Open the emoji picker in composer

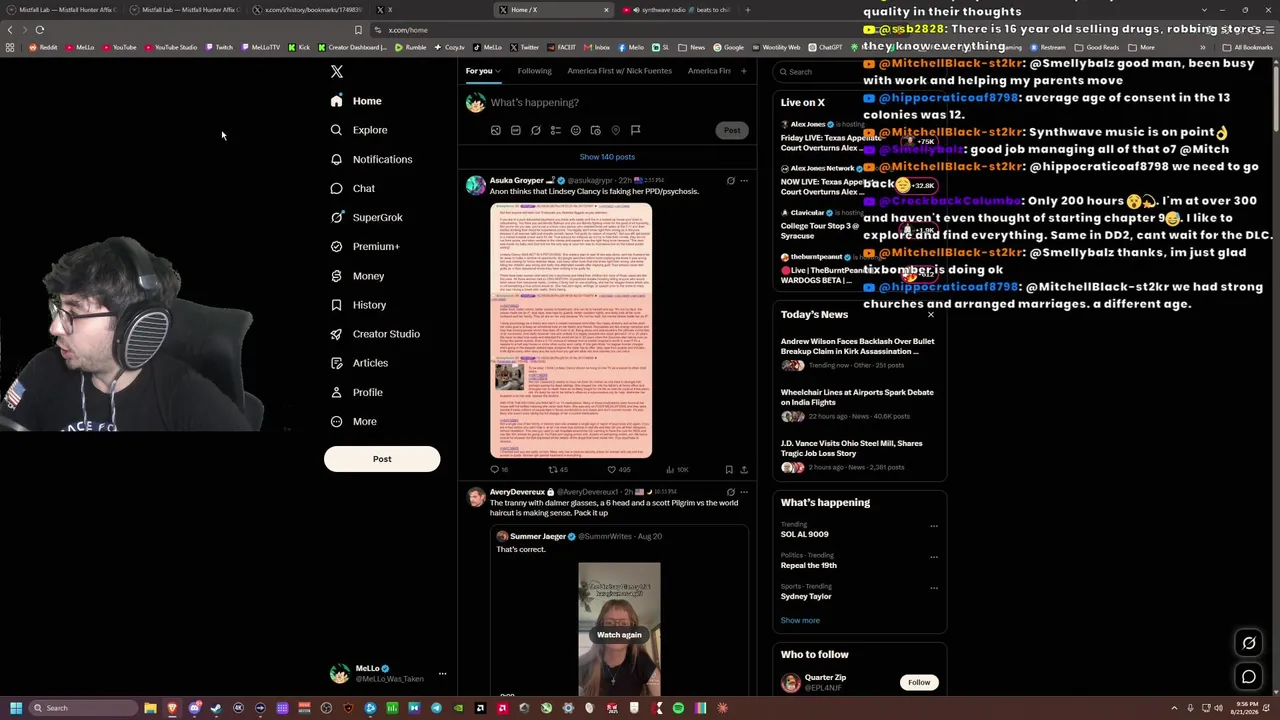click(x=576, y=130)
